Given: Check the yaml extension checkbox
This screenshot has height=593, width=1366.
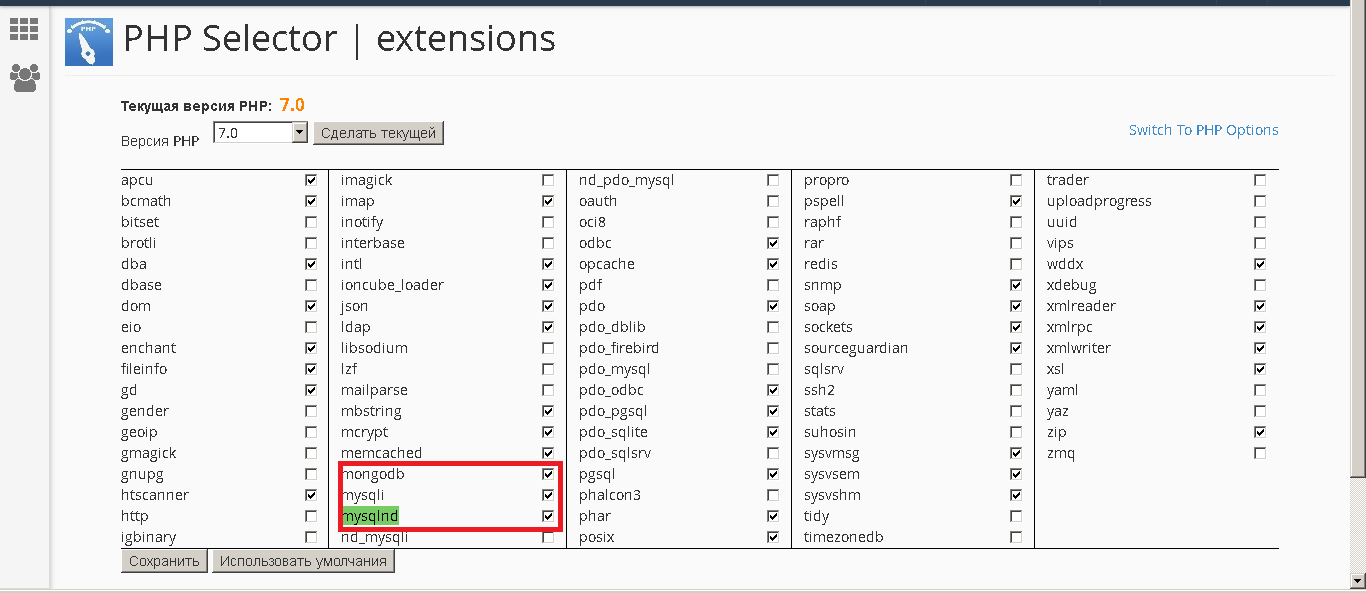Looking at the screenshot, I should click(1260, 390).
